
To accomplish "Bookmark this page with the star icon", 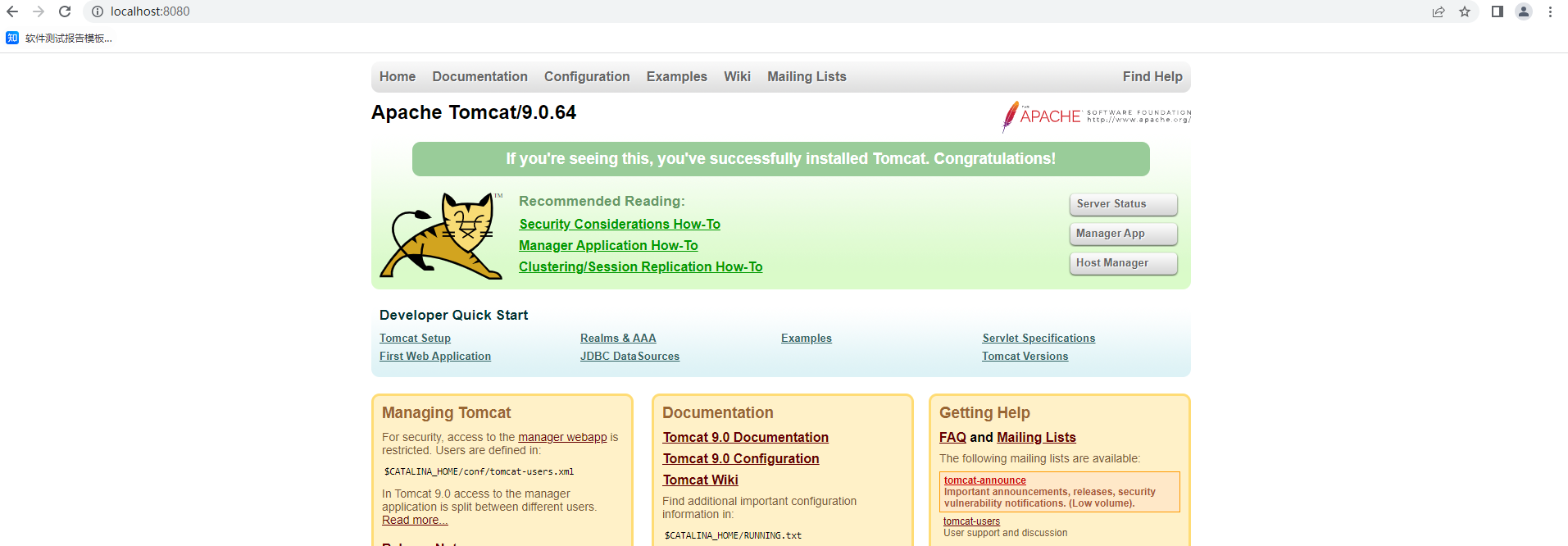I will pyautogui.click(x=1465, y=11).
